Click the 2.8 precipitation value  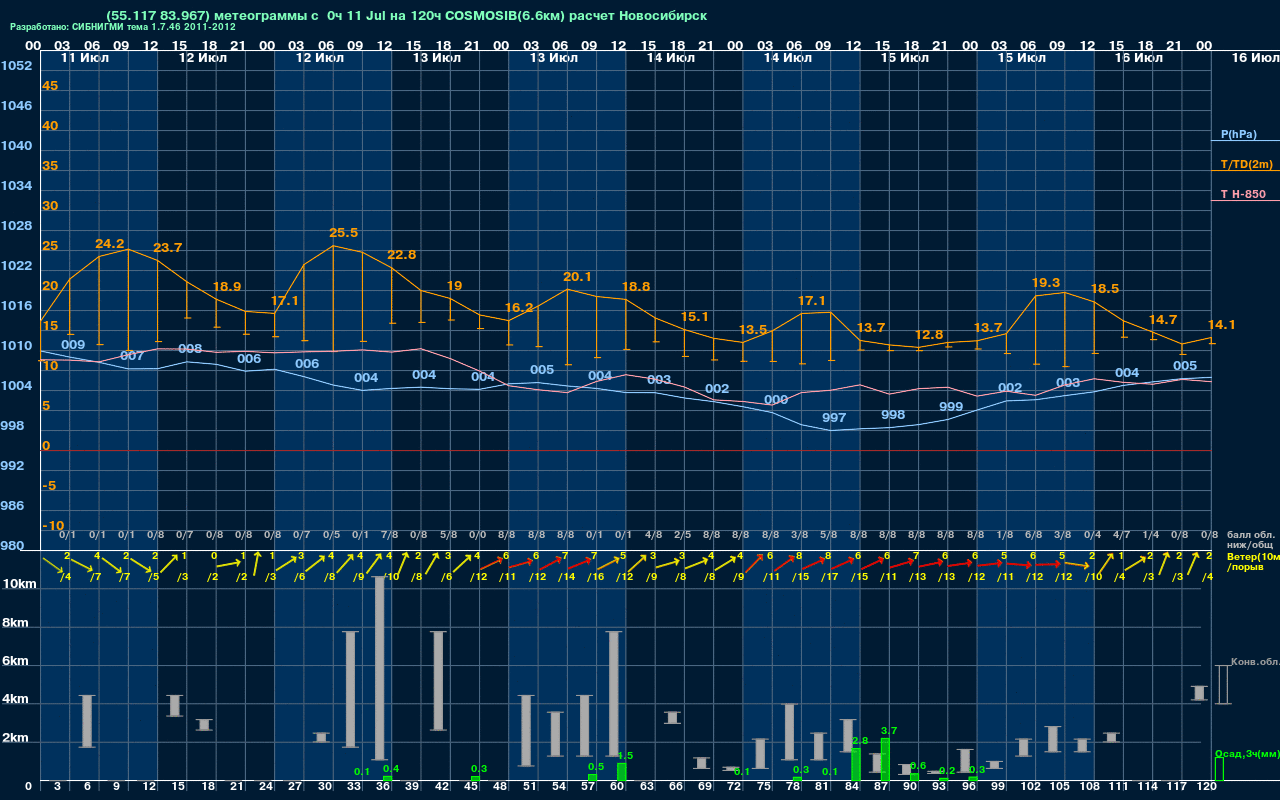[x=859, y=741]
